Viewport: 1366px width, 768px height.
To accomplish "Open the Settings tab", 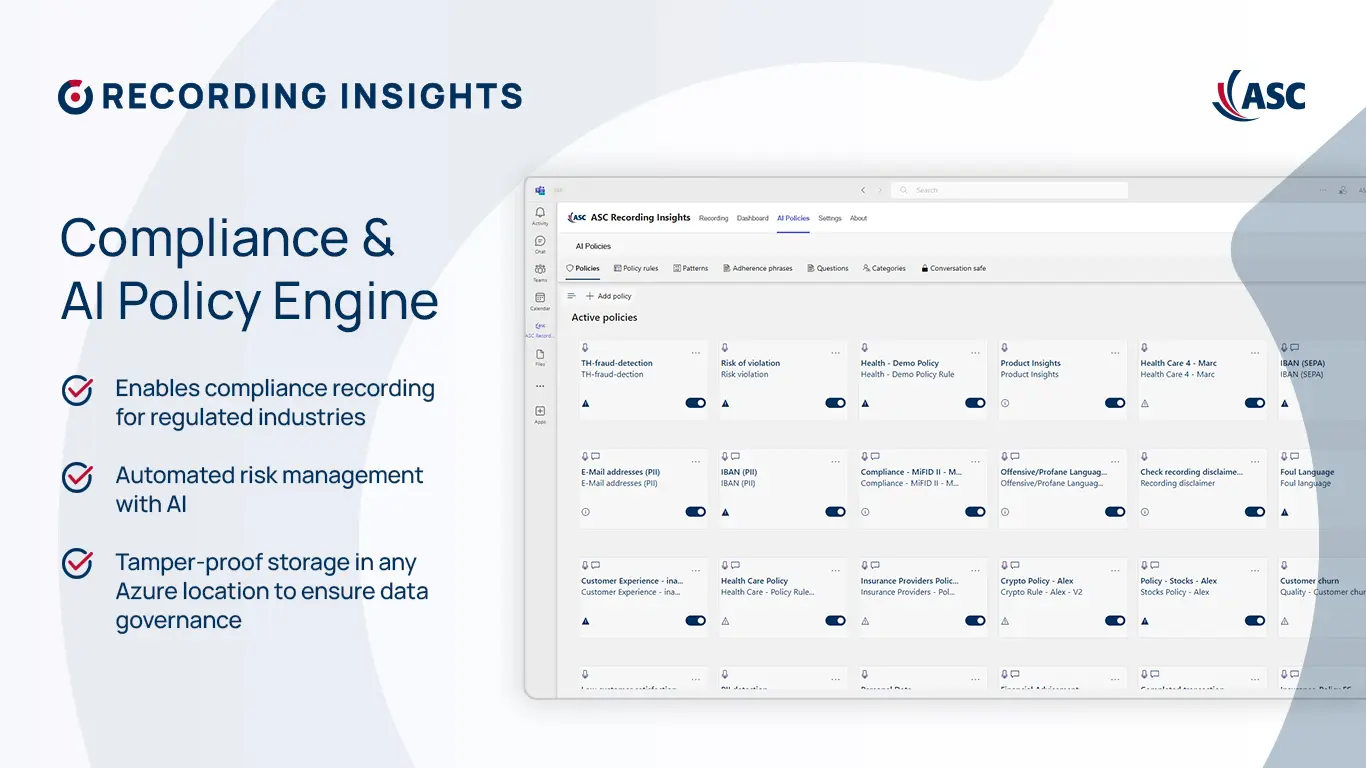I will [830, 218].
